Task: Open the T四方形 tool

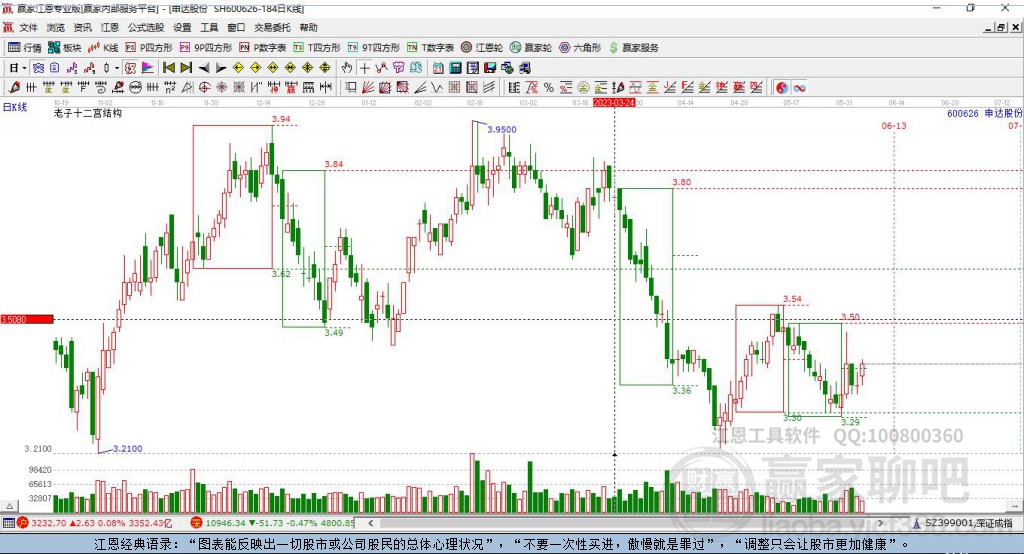Action: (317, 48)
